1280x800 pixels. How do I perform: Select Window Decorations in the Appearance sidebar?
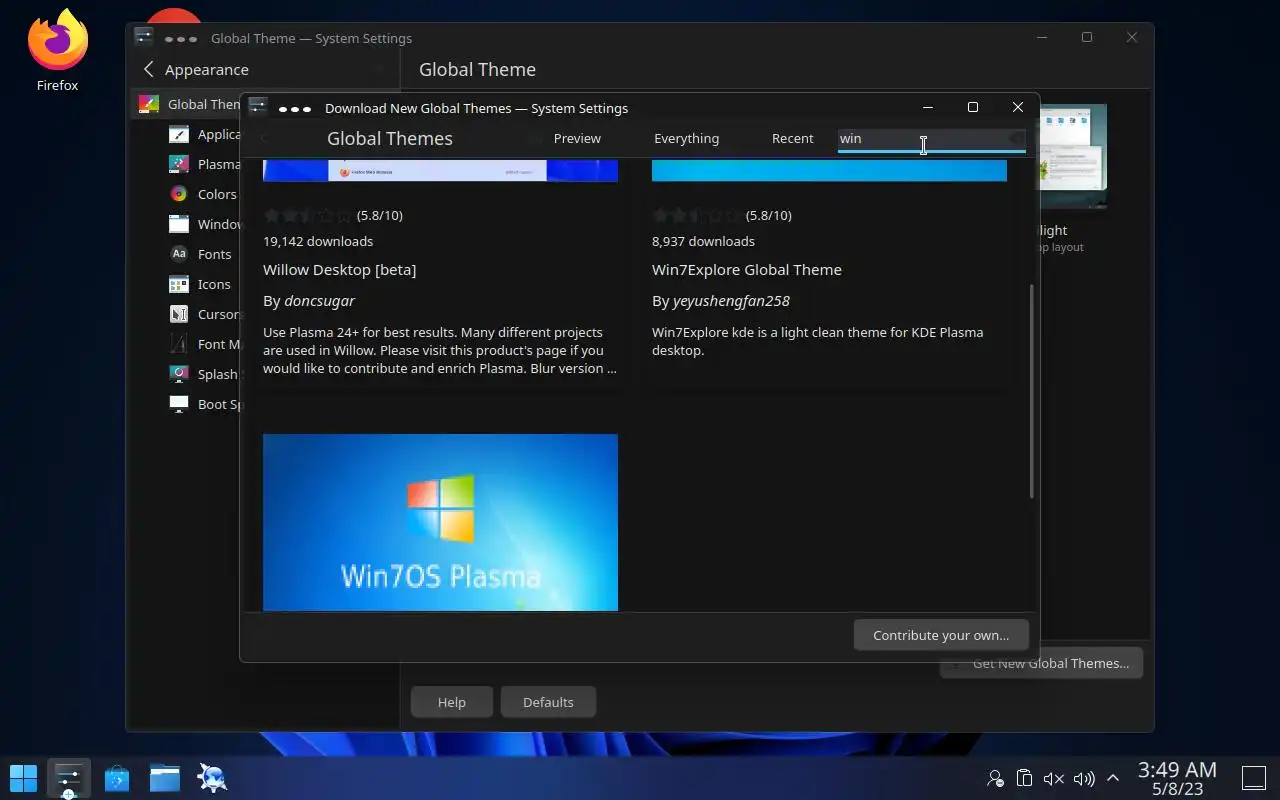pyautogui.click(x=207, y=224)
